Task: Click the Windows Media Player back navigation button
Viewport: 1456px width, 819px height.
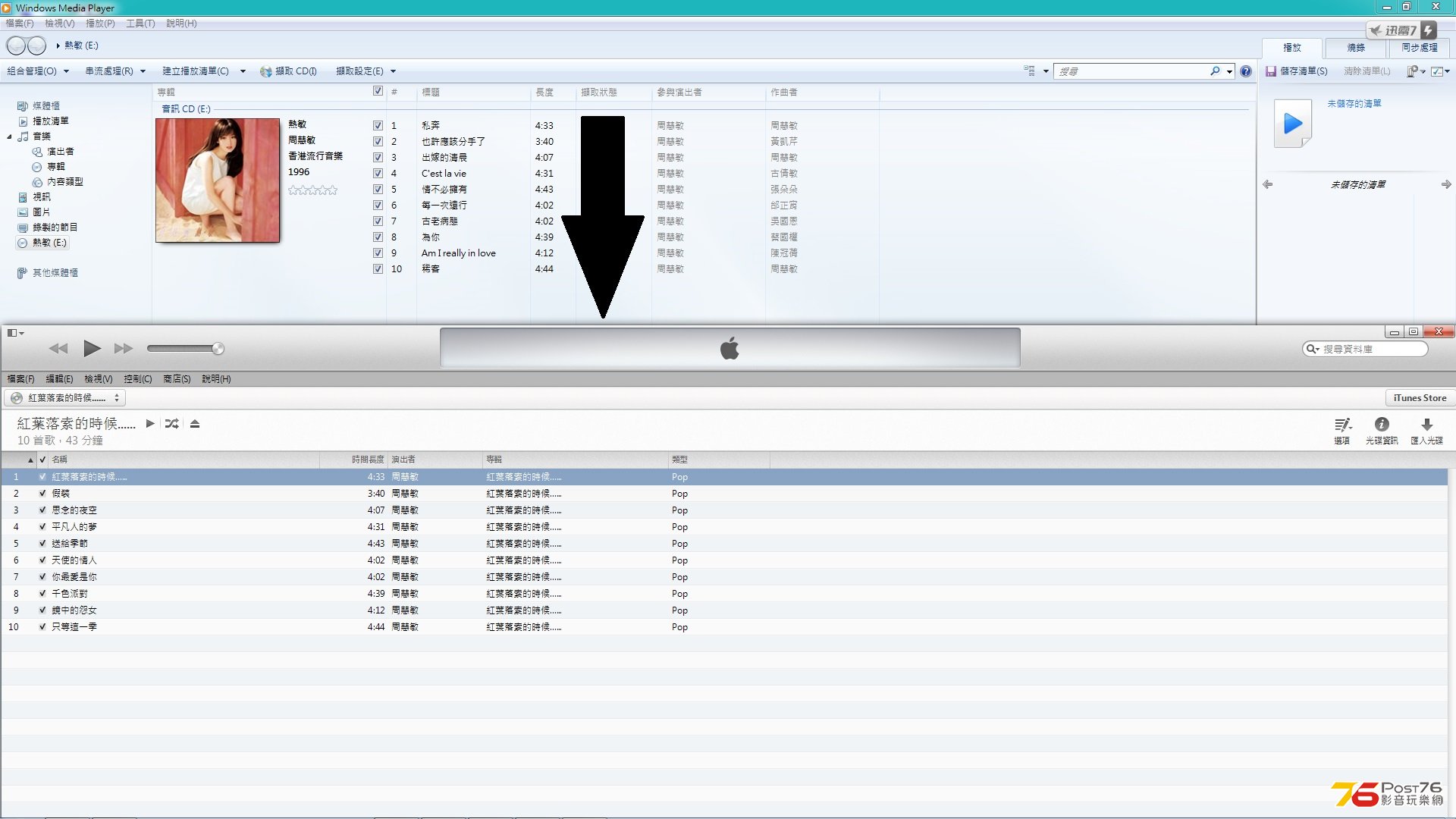Action: coord(16,45)
